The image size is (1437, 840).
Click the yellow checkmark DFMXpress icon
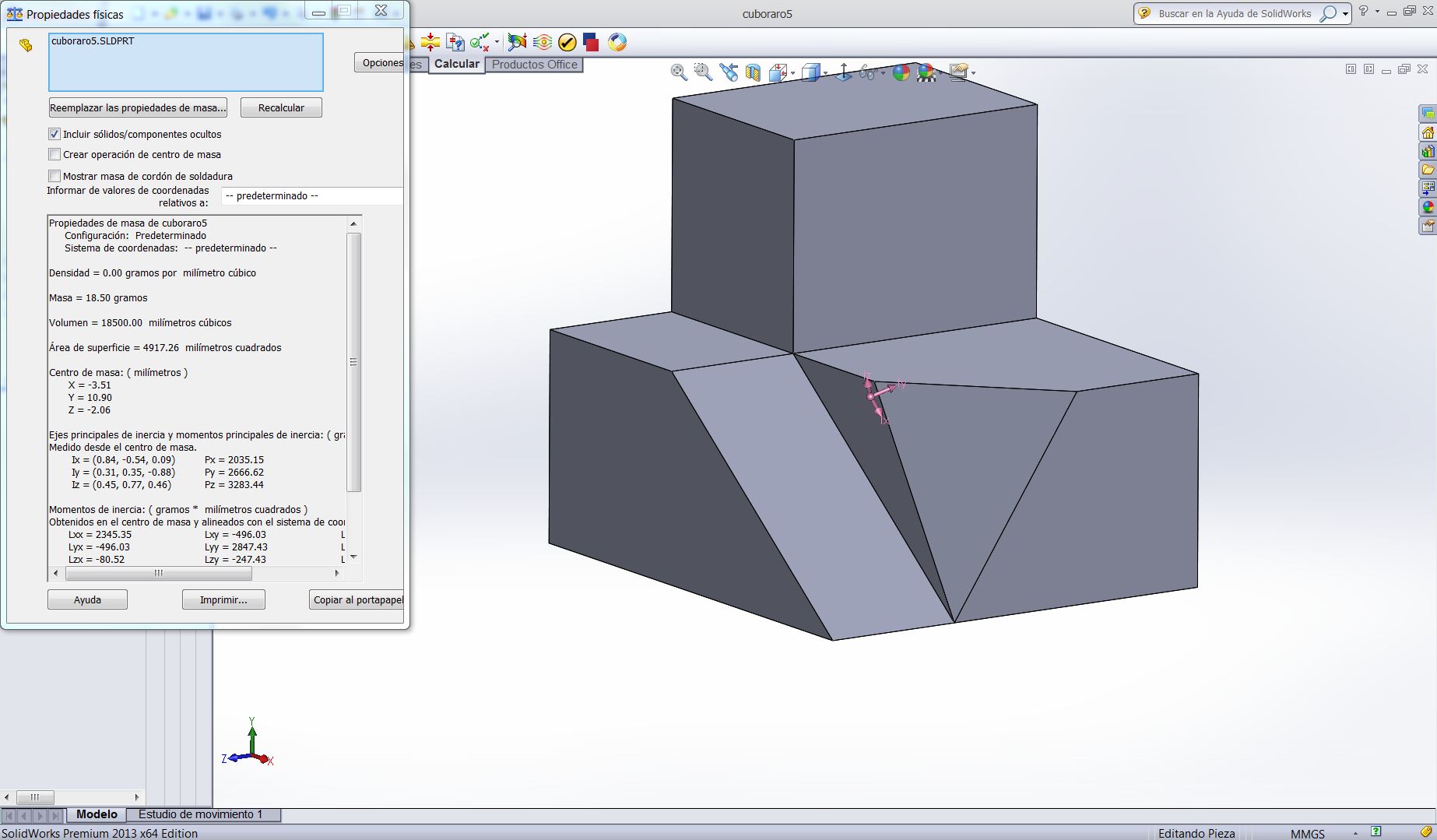pyautogui.click(x=567, y=42)
